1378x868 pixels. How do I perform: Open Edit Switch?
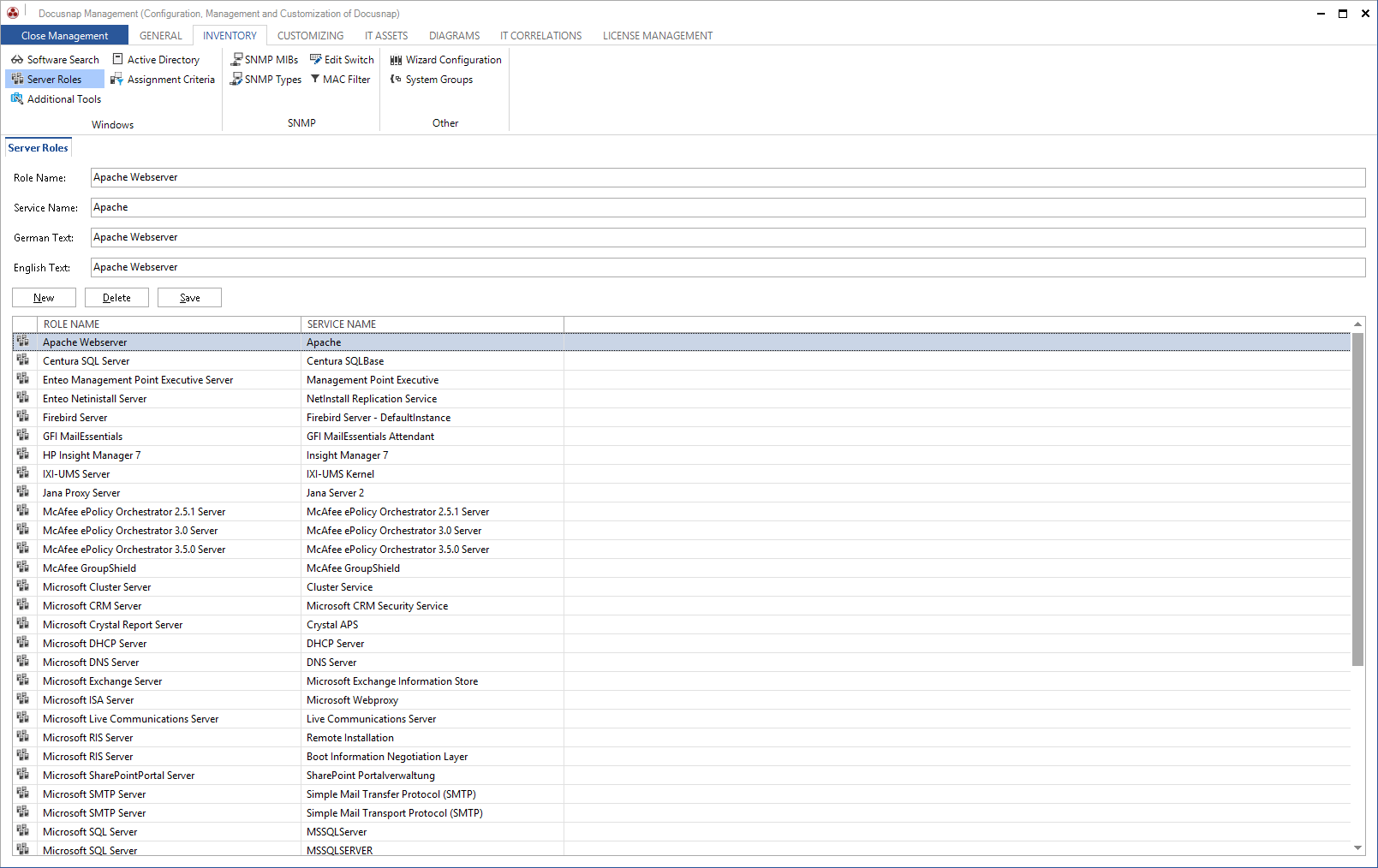[342, 60]
